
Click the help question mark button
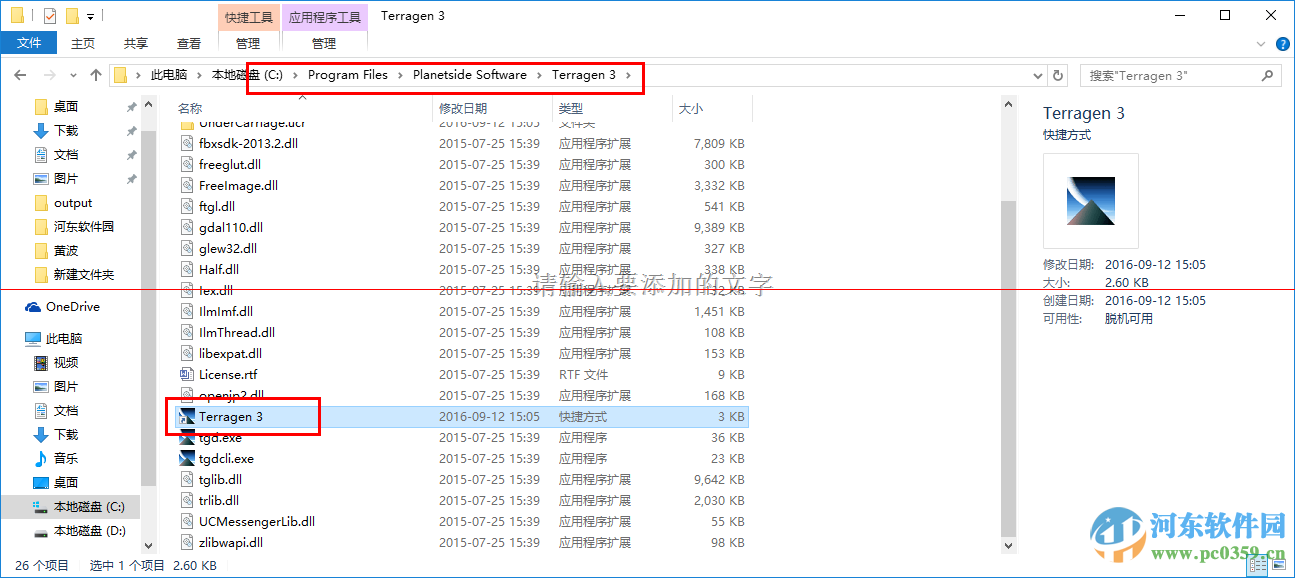pos(1283,43)
